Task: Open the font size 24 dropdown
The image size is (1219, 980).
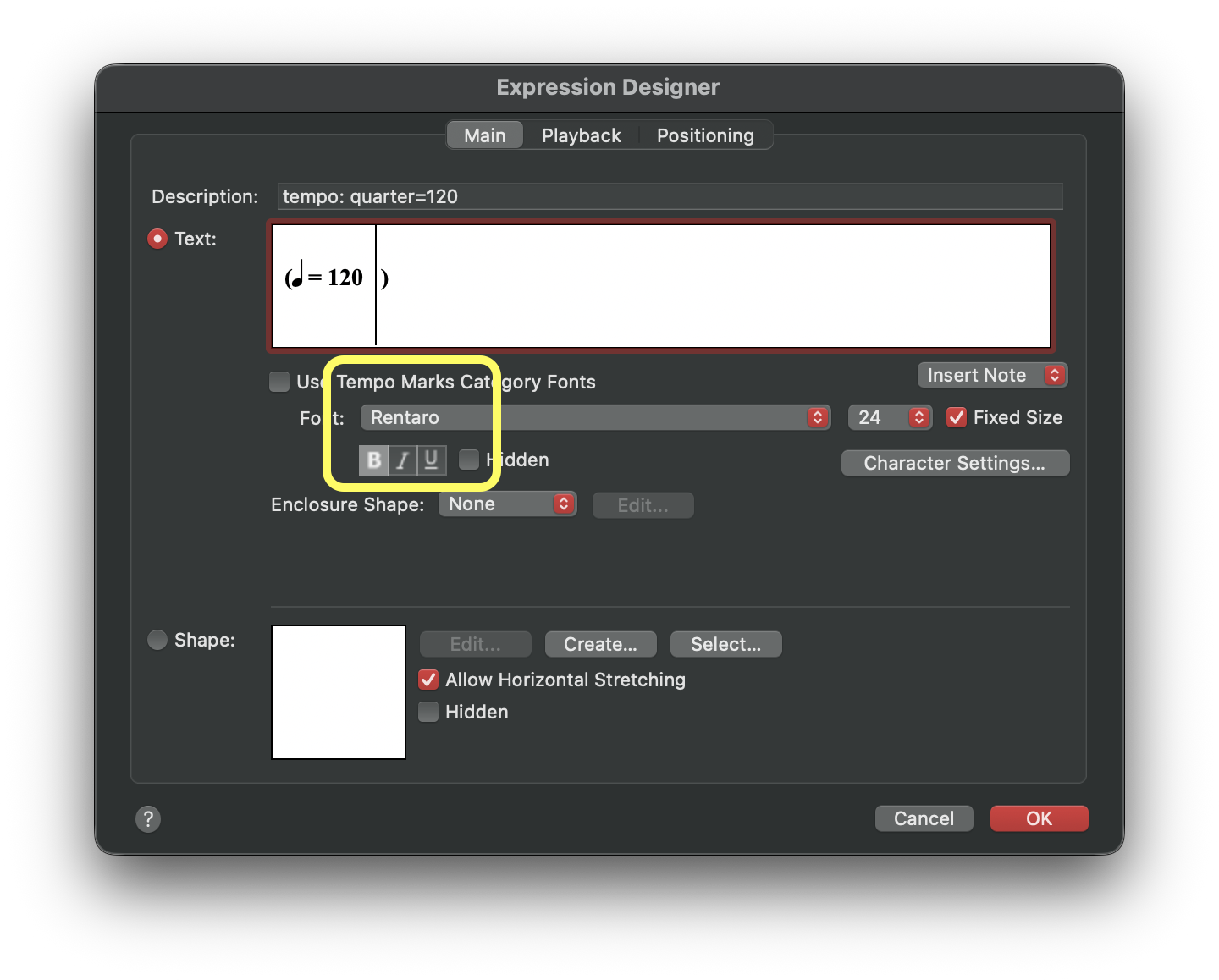Action: (889, 418)
